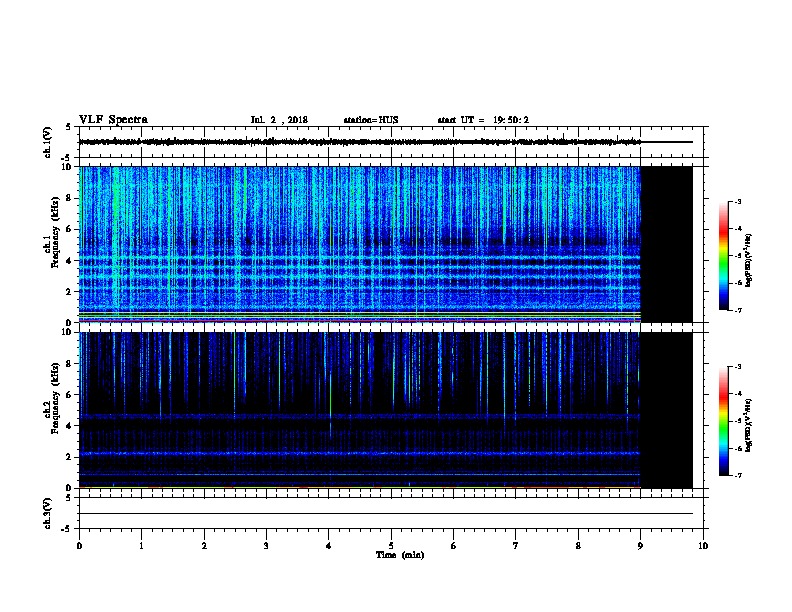Click the ch.1 spectrogram plot area
Screen dimensions: 792x612
point(385,244)
